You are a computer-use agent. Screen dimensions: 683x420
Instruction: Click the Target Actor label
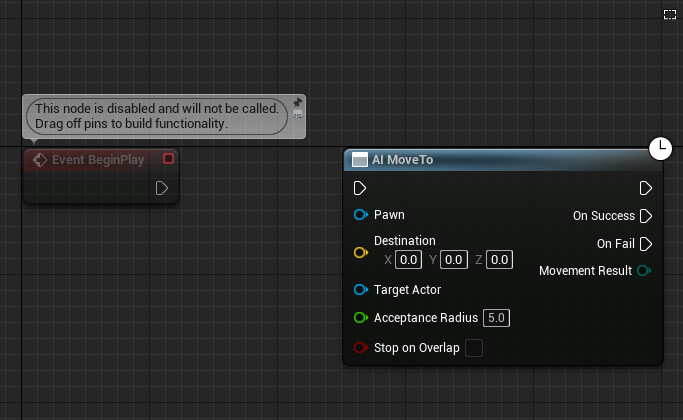407,290
